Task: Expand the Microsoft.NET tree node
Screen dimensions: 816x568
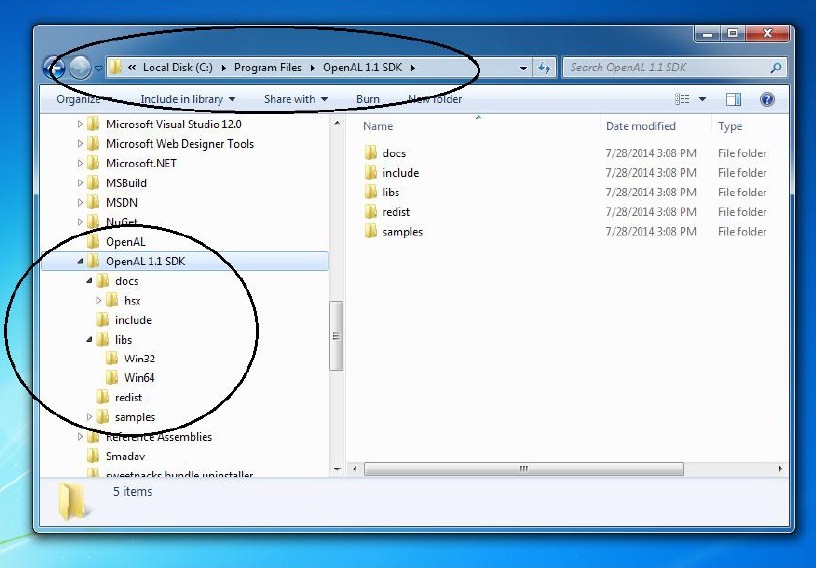Action: tap(80, 163)
